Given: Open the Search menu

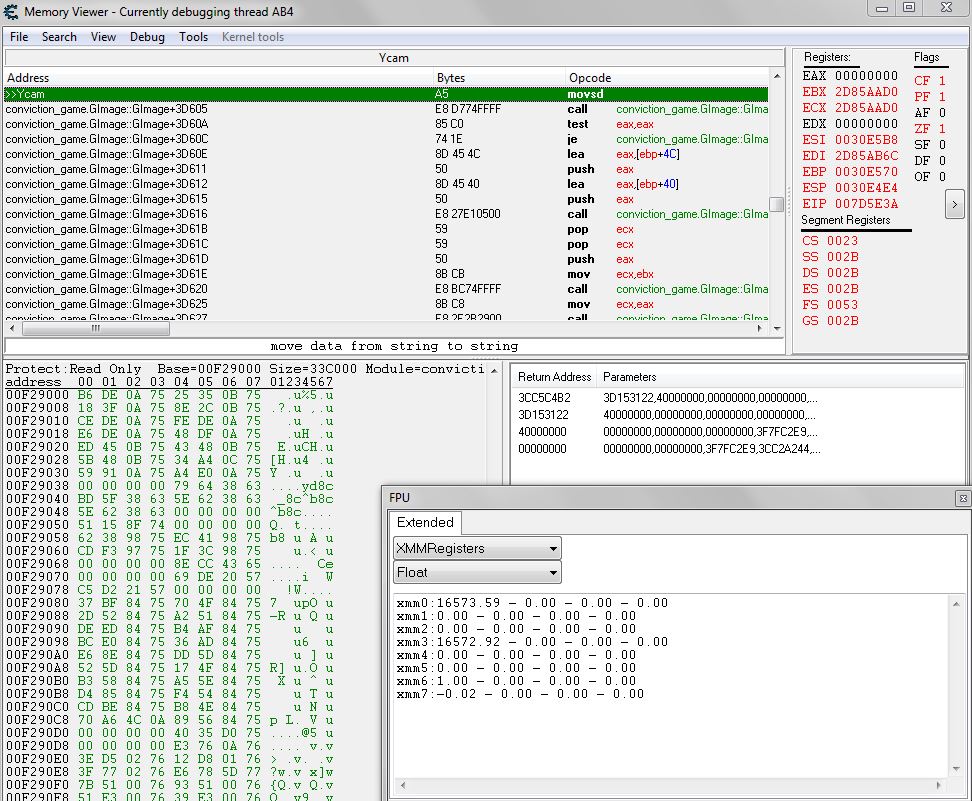Looking at the screenshot, I should (x=59, y=37).
